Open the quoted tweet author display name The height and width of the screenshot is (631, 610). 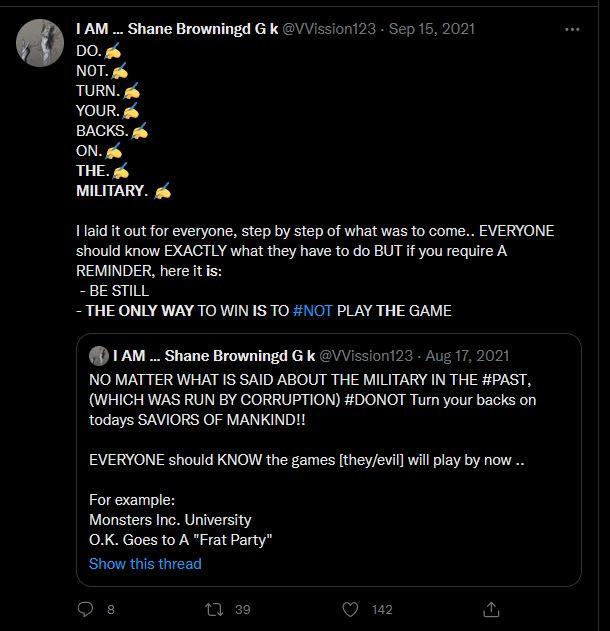click(x=214, y=355)
